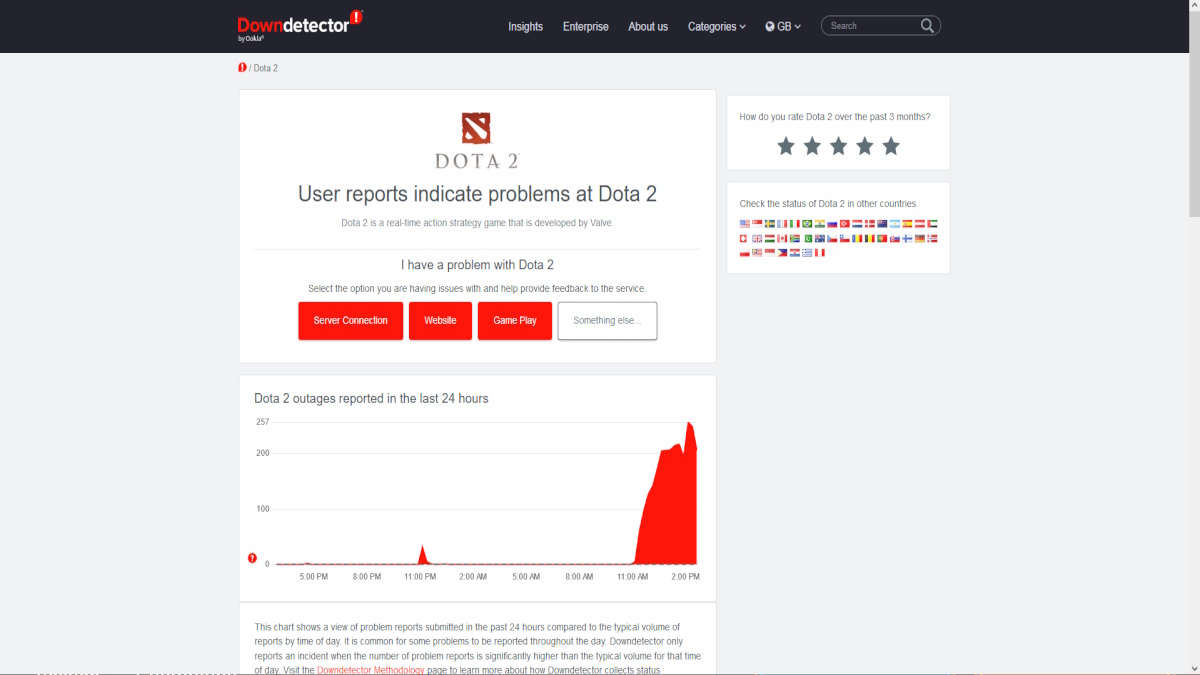Viewport: 1200px width, 675px height.
Task: Expand the Categories dropdown
Action: (716, 27)
